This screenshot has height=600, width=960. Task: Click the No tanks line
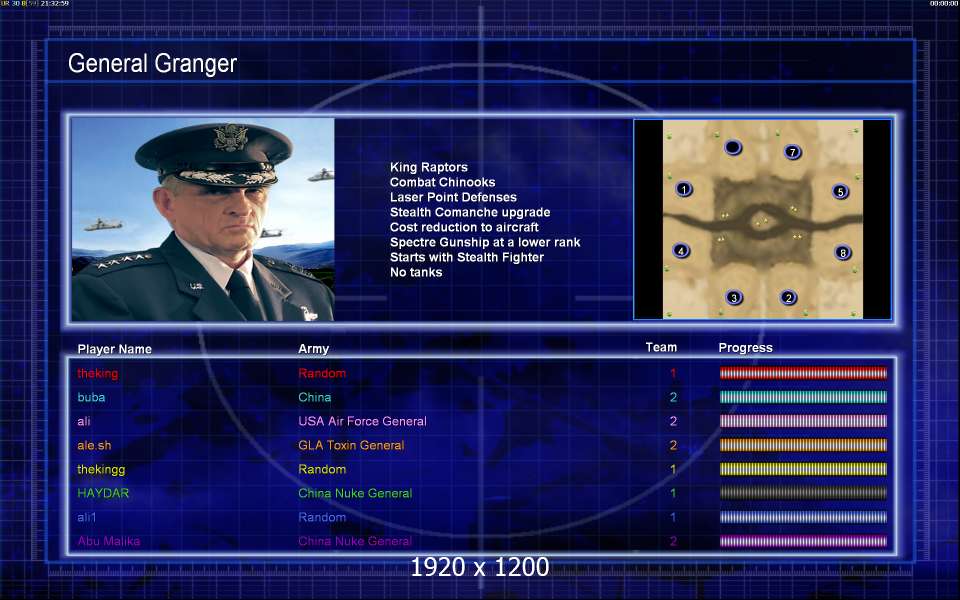[416, 272]
